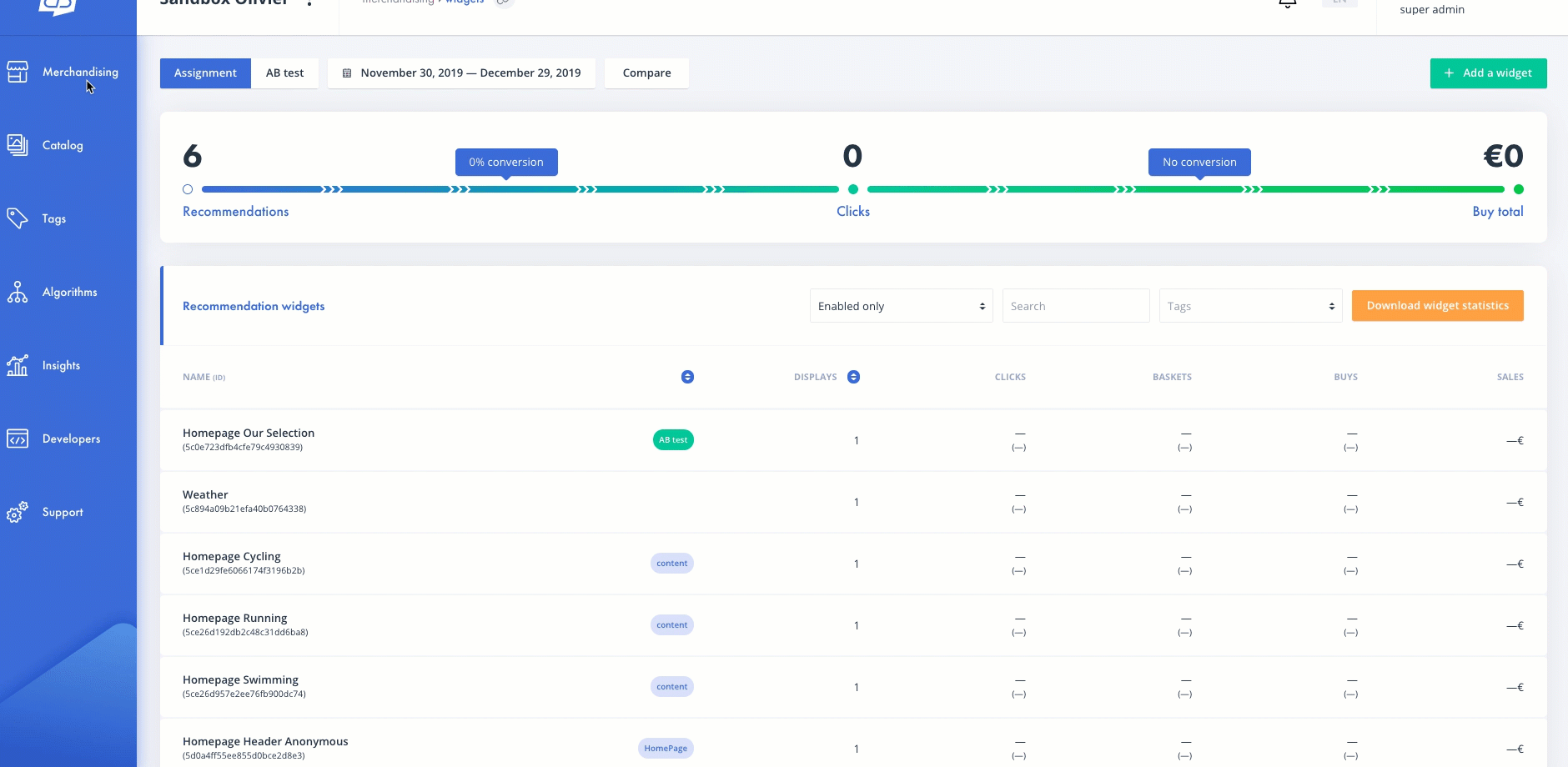This screenshot has height=767, width=1568.
Task: Click Download widget statistics button
Action: click(x=1437, y=306)
